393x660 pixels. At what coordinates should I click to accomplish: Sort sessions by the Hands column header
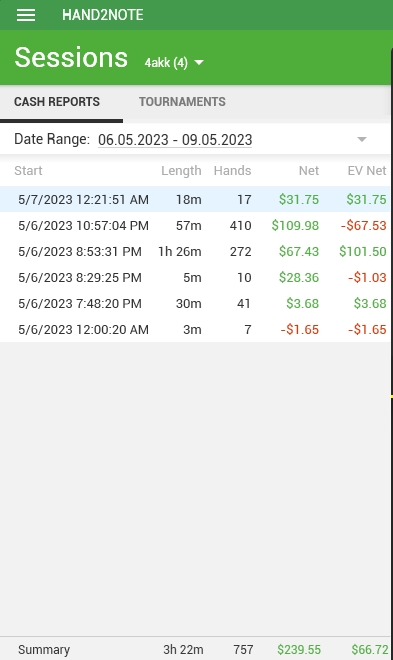tap(232, 170)
